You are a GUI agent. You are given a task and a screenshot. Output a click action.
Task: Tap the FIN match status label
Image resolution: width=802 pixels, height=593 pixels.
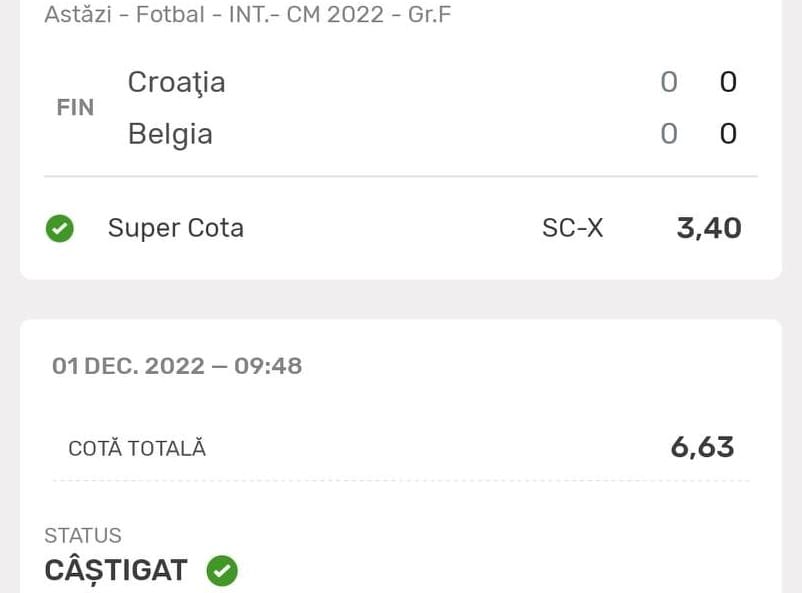click(75, 108)
